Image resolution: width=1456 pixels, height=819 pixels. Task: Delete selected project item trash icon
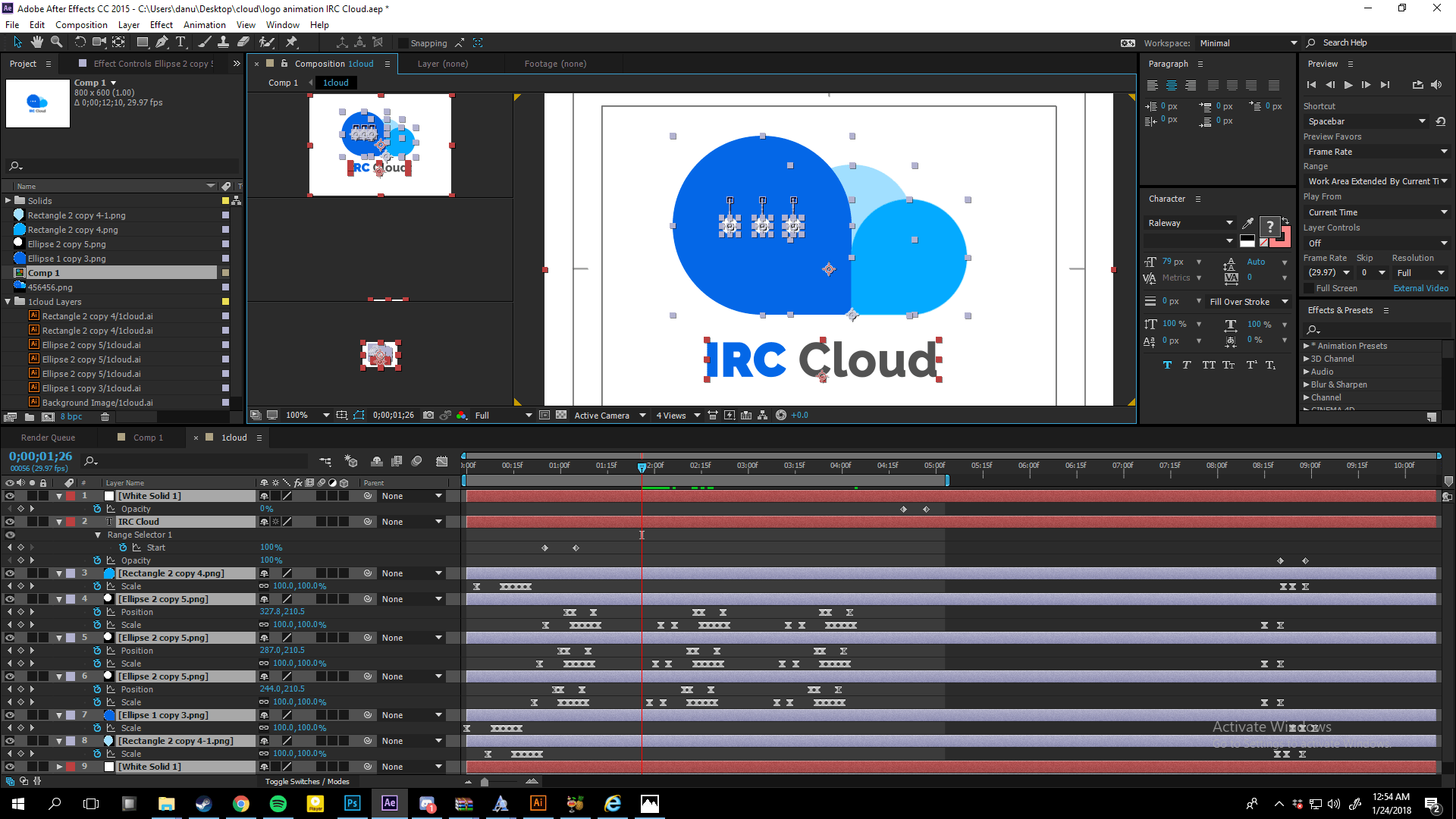[105, 417]
